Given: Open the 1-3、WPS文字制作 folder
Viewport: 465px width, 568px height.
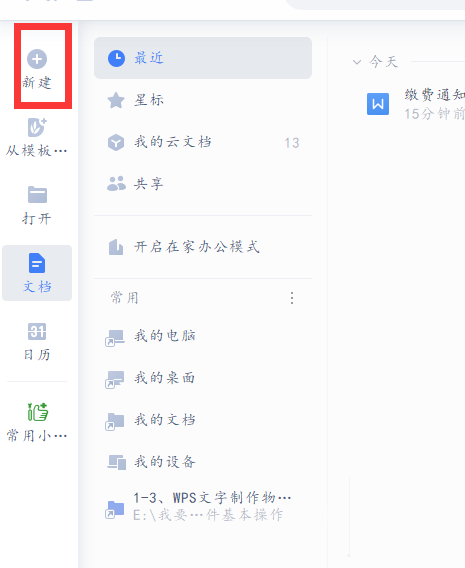Looking at the screenshot, I should pyautogui.click(x=203, y=506).
